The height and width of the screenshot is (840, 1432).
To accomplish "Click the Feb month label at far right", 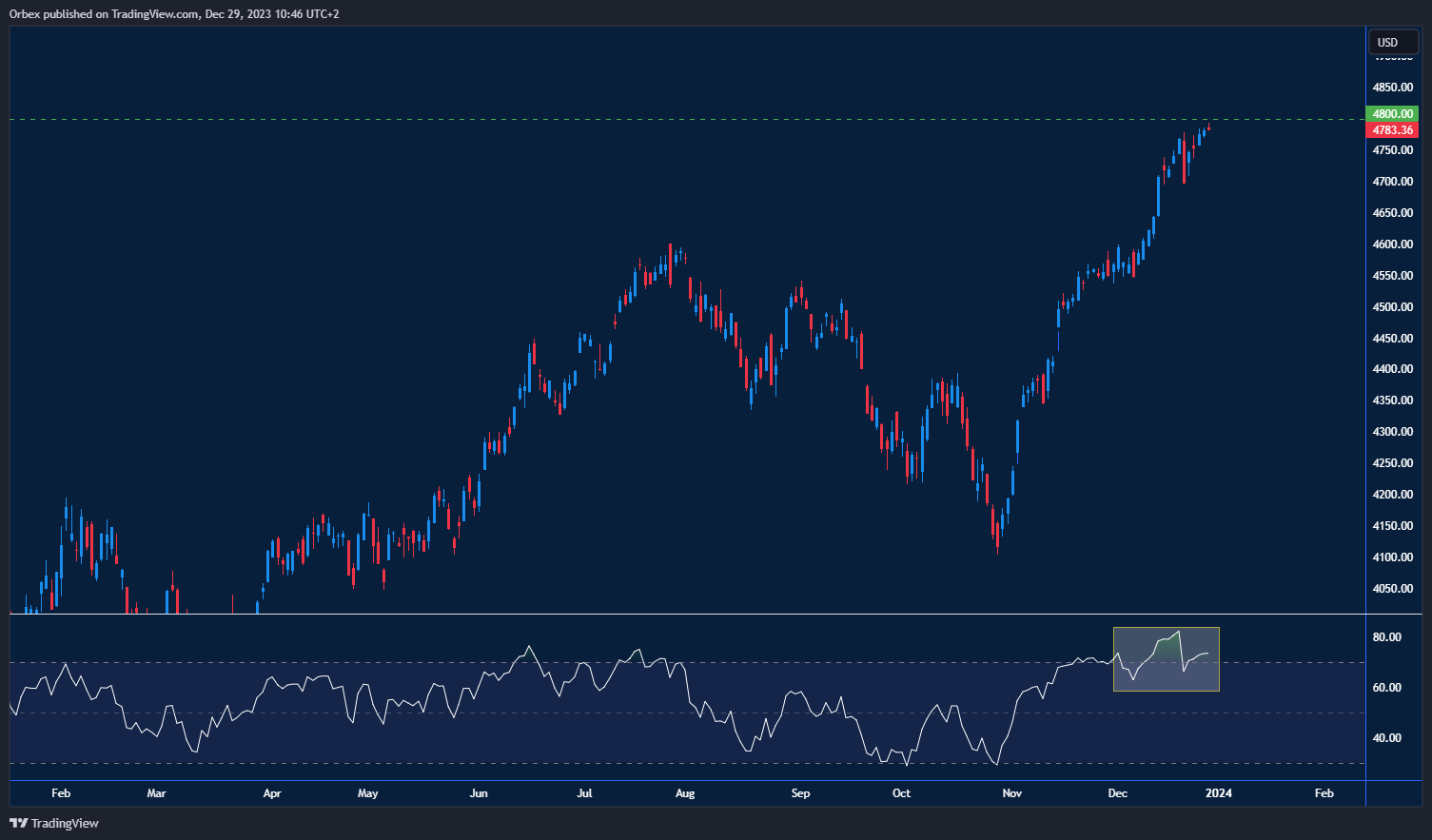I will (x=1323, y=792).
